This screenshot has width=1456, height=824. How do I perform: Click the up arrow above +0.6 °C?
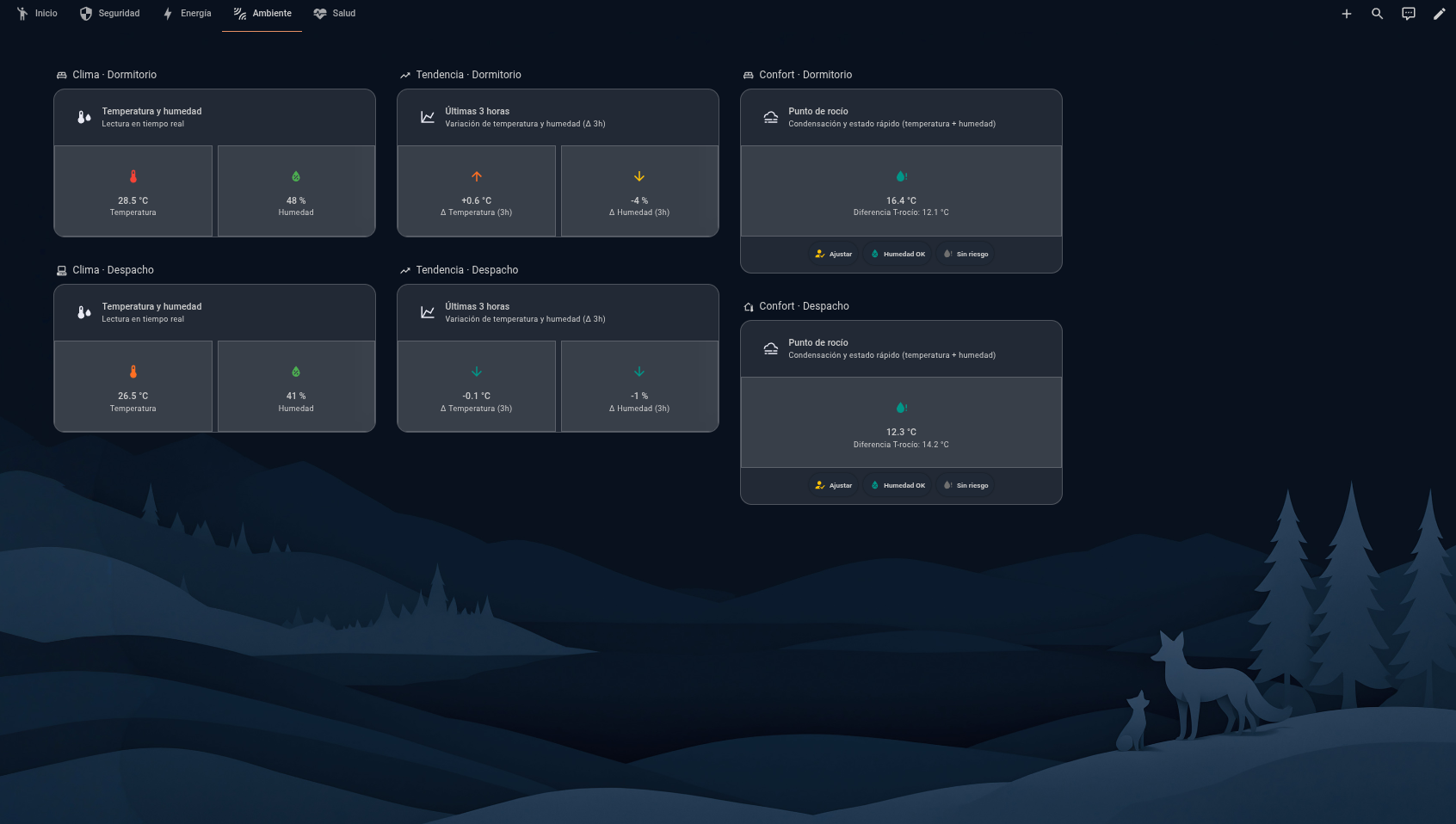pyautogui.click(x=477, y=176)
